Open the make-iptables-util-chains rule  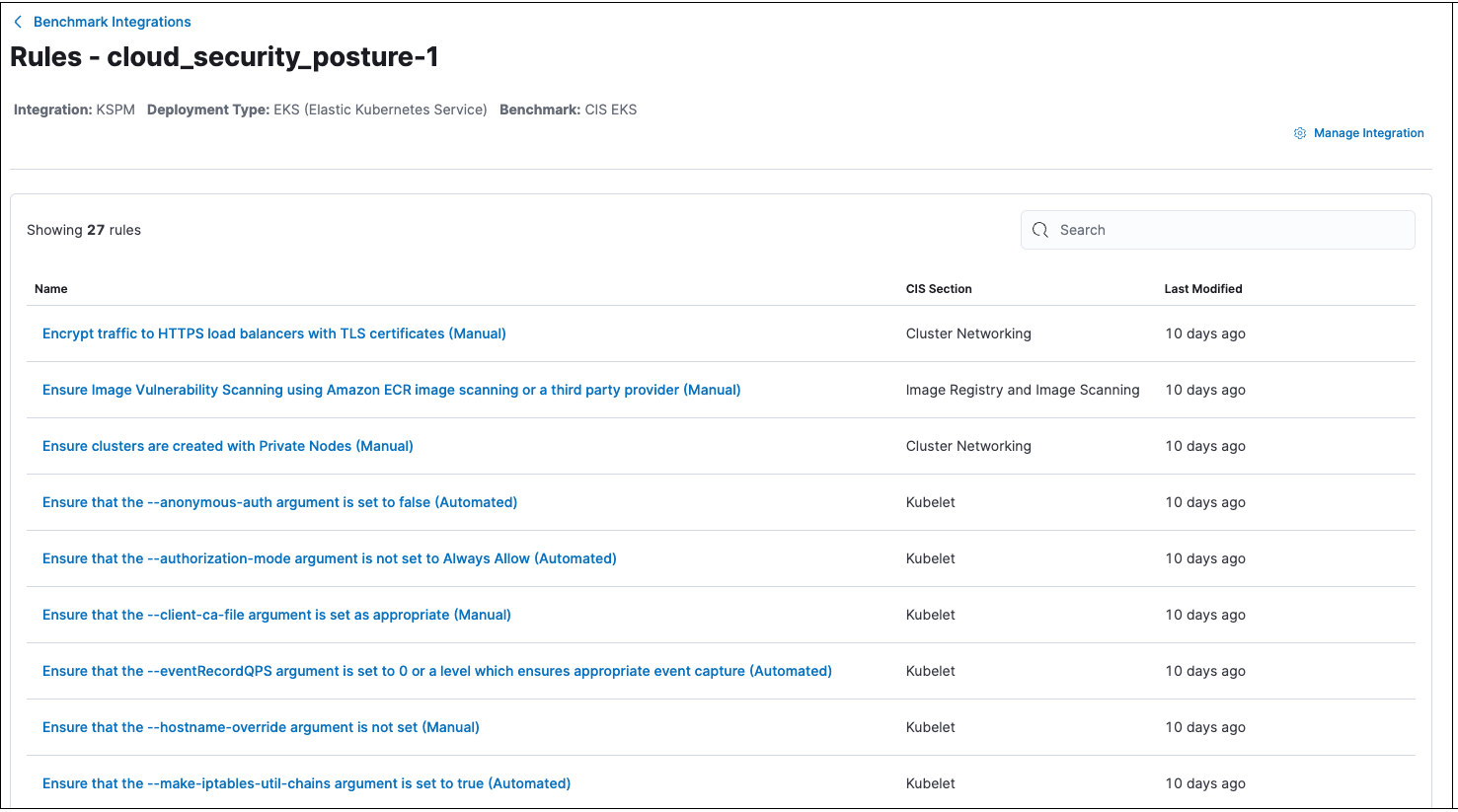(x=306, y=783)
